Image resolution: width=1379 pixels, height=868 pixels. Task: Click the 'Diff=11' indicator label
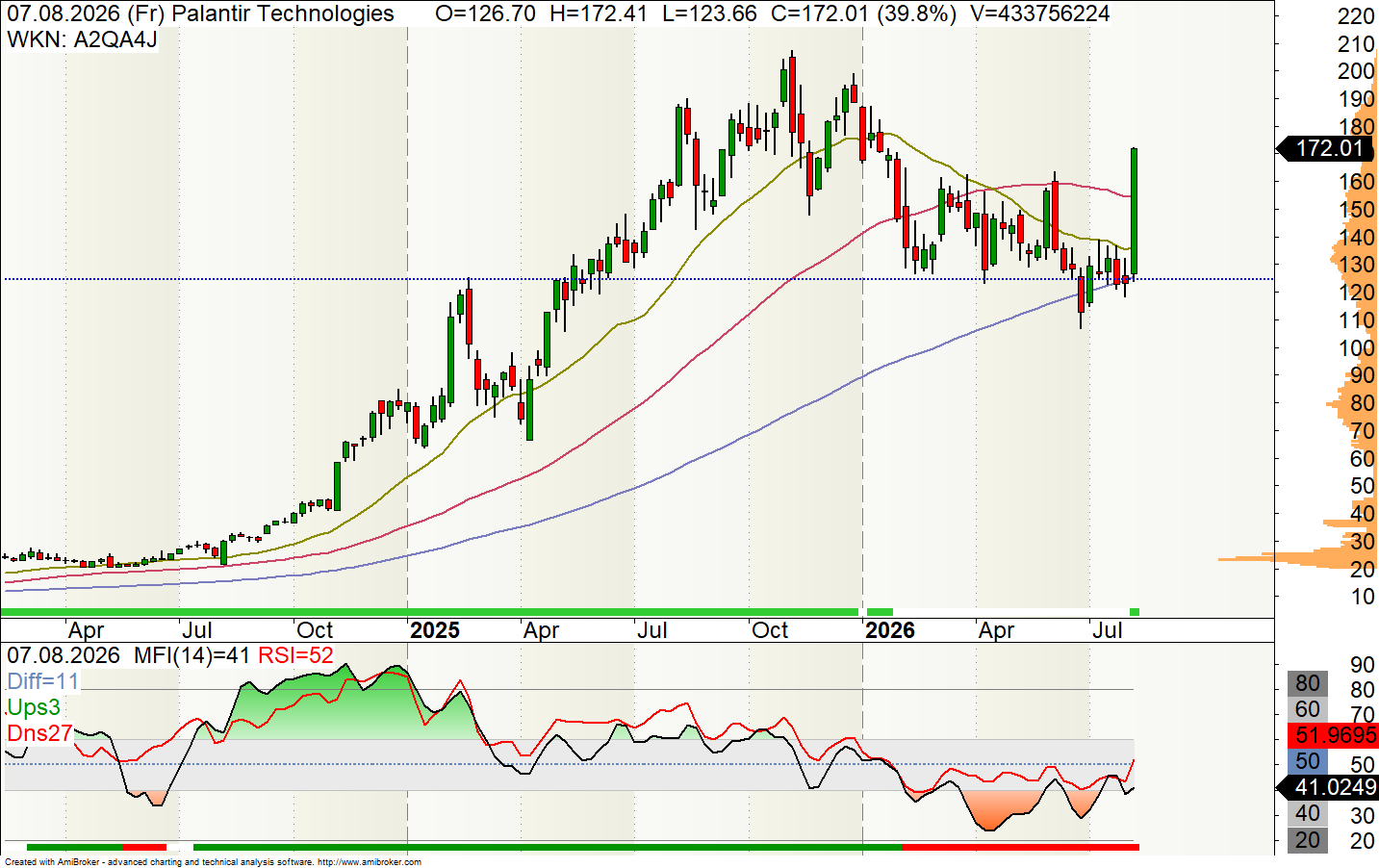tap(43, 681)
